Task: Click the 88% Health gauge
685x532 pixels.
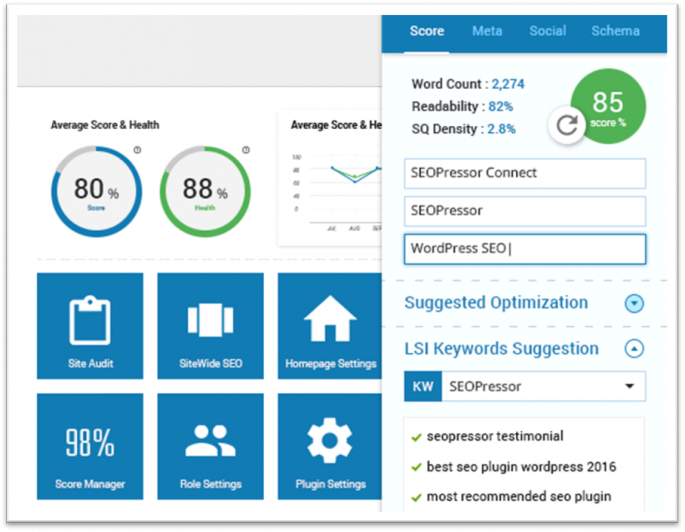Action: click(205, 191)
